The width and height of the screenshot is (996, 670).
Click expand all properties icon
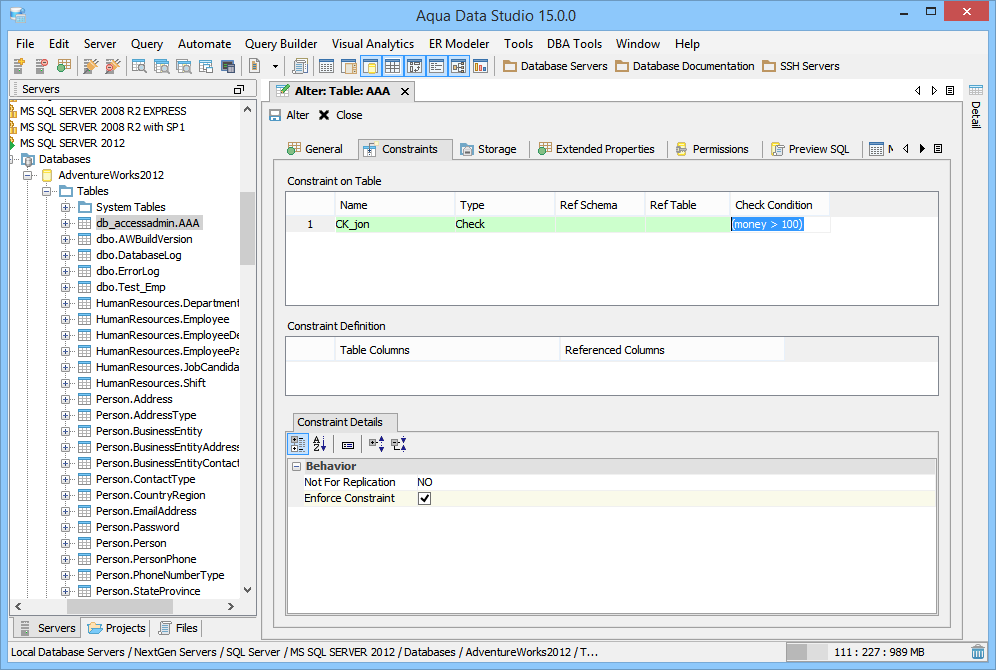coord(377,444)
